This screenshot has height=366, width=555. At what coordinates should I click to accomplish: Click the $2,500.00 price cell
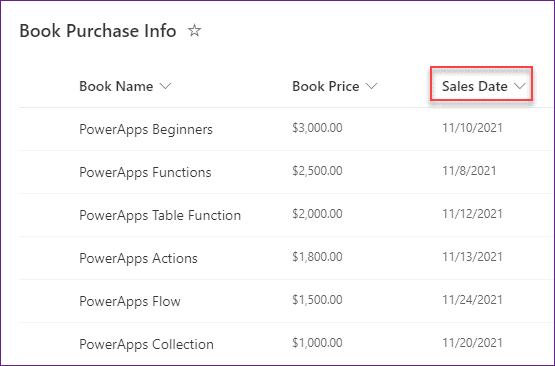point(317,171)
